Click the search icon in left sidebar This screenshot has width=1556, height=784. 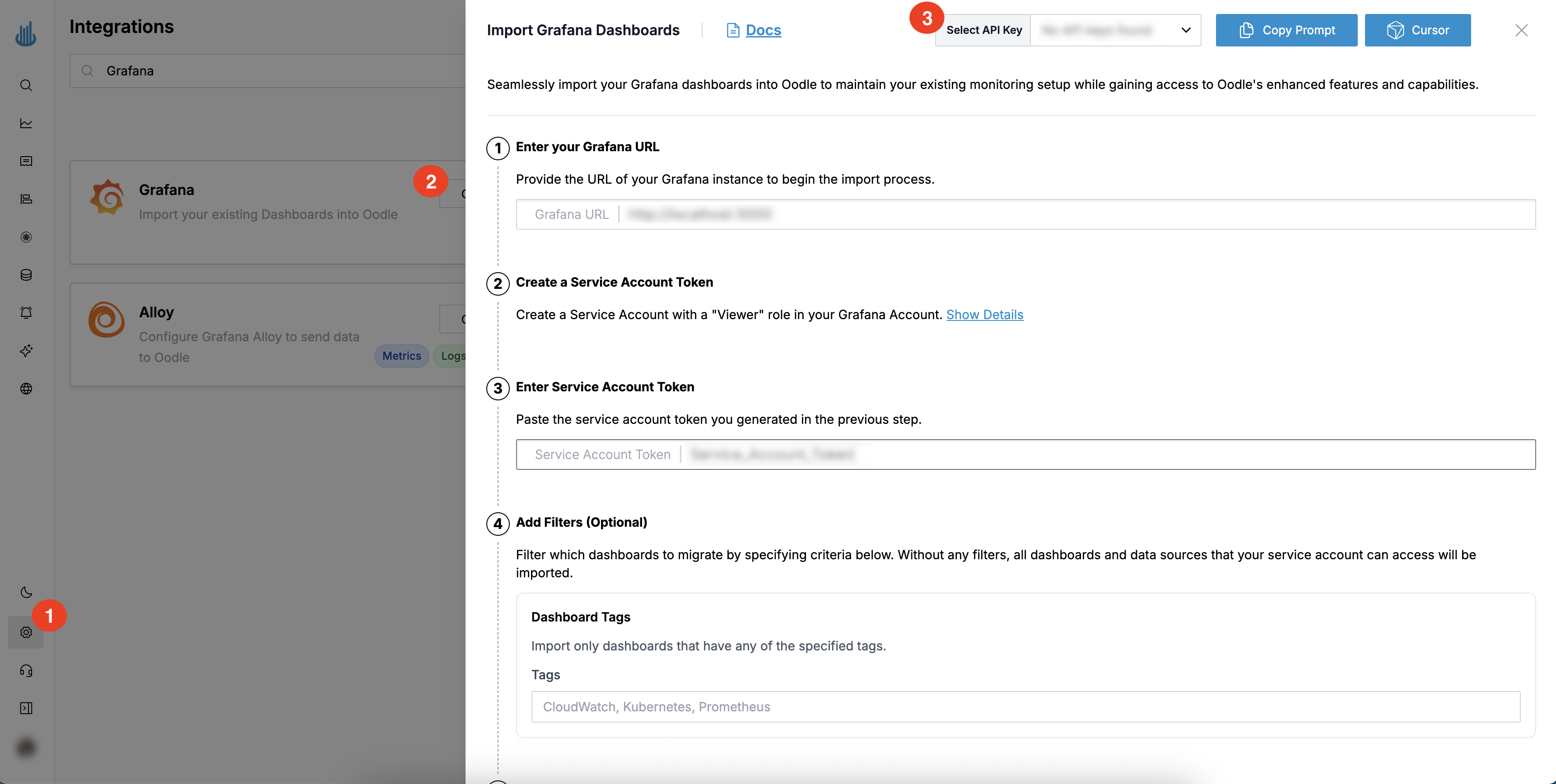[26, 85]
